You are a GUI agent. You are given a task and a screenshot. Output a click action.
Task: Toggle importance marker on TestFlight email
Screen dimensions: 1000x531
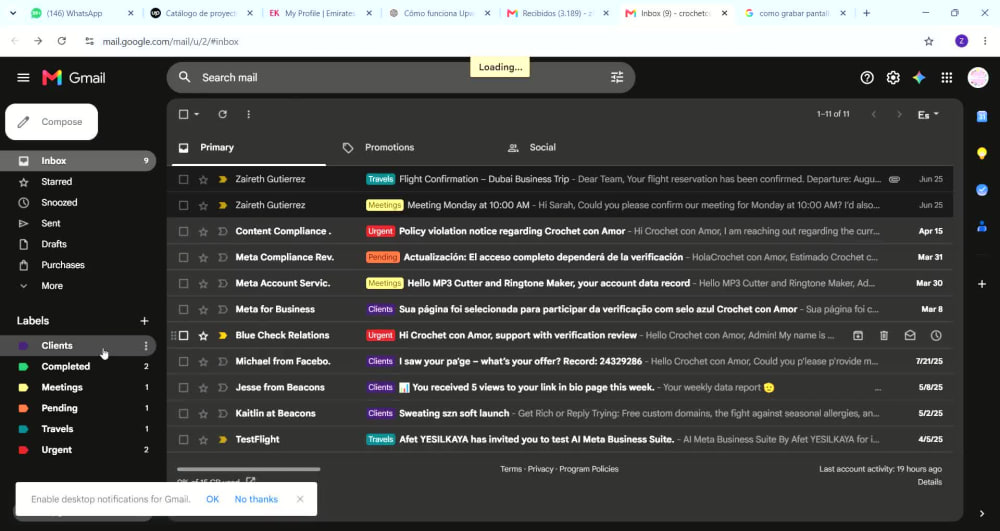pyautogui.click(x=223, y=439)
